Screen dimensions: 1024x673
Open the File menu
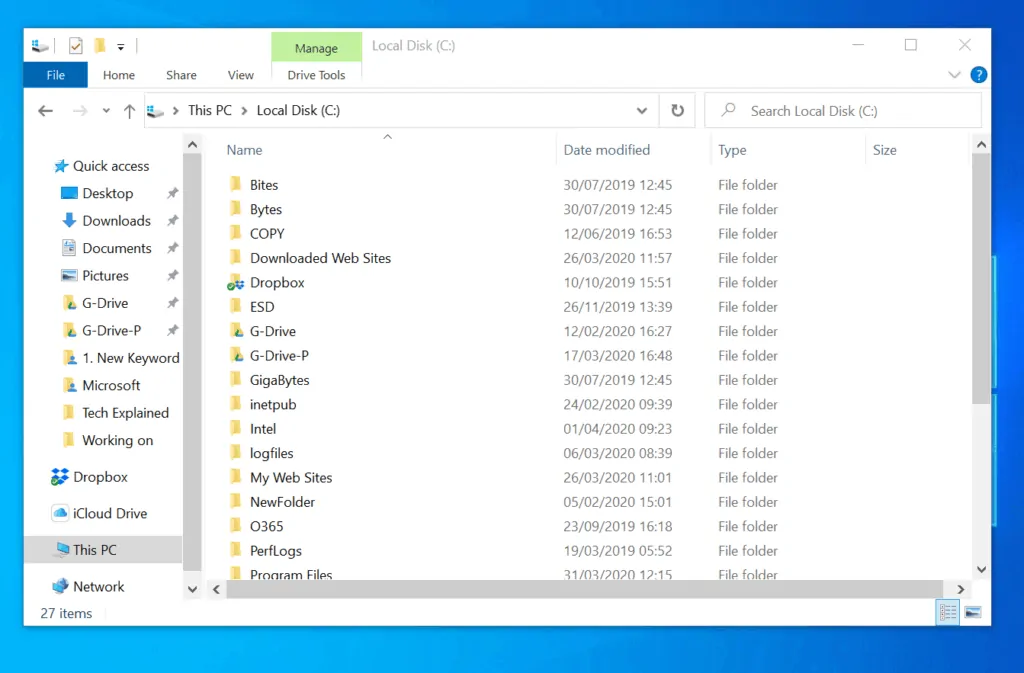[x=55, y=74]
